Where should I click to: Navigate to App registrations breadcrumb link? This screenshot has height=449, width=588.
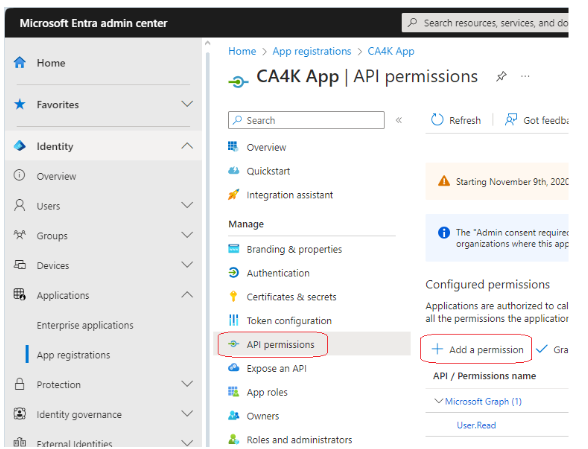(x=312, y=51)
